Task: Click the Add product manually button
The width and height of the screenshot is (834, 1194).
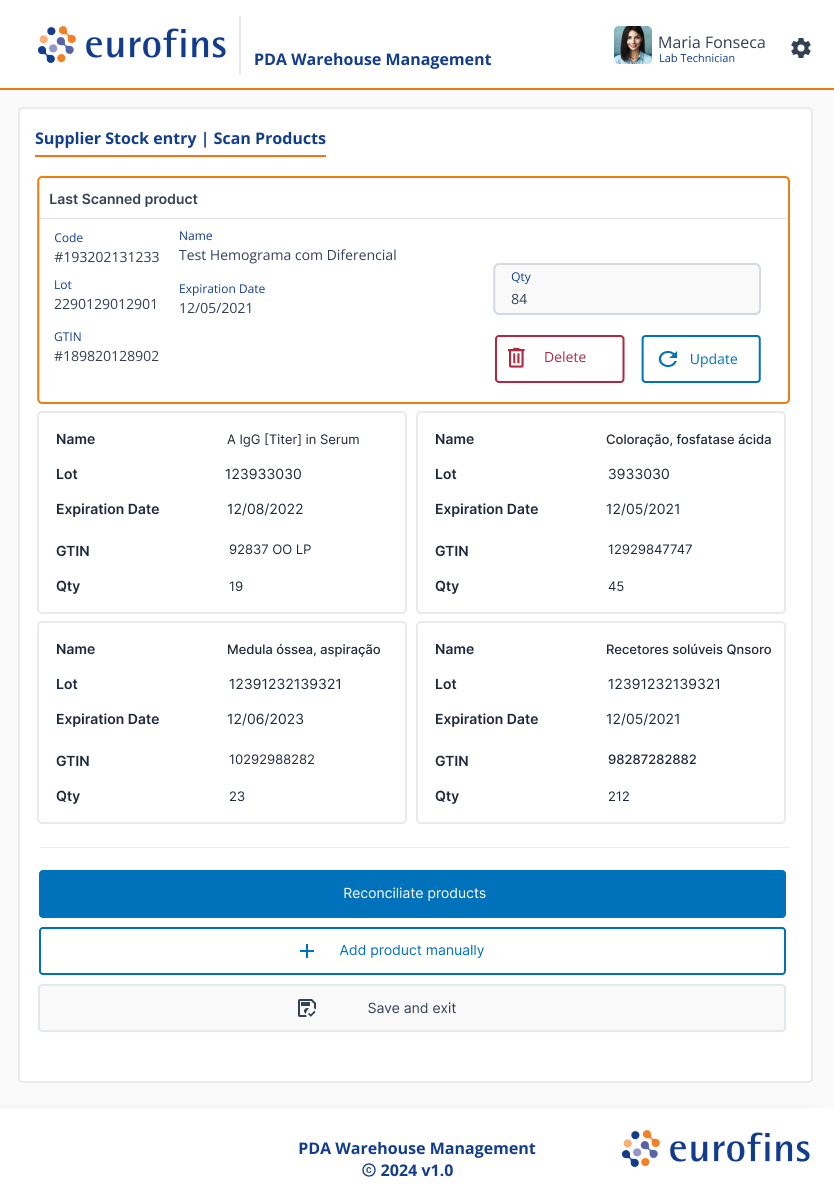Action: [412, 951]
